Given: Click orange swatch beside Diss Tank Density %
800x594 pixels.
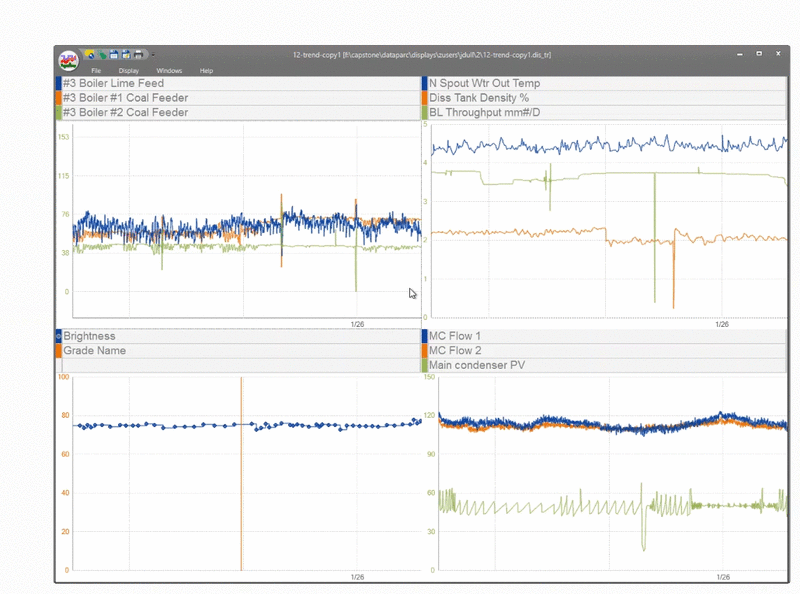Looking at the screenshot, I should [425, 98].
